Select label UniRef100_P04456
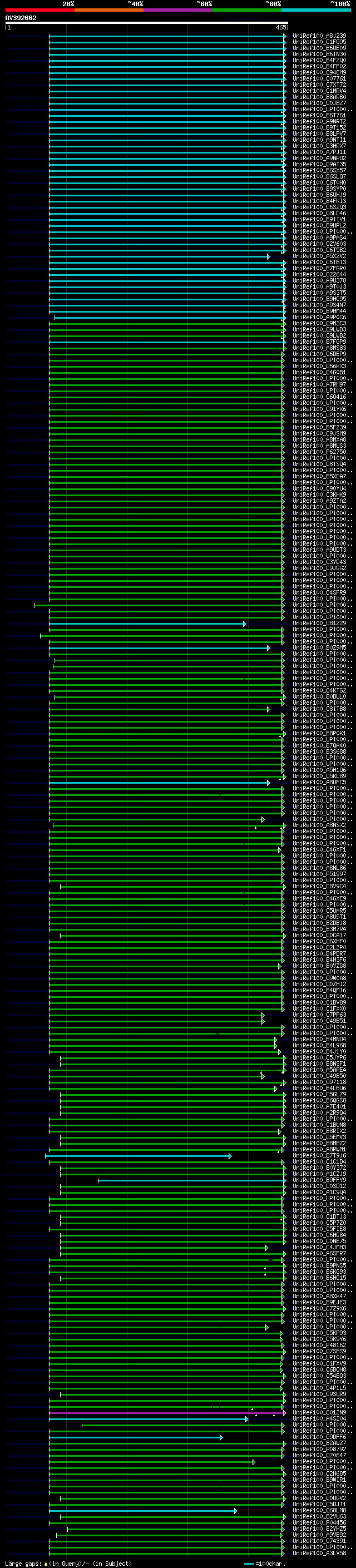 [x=319, y=1522]
